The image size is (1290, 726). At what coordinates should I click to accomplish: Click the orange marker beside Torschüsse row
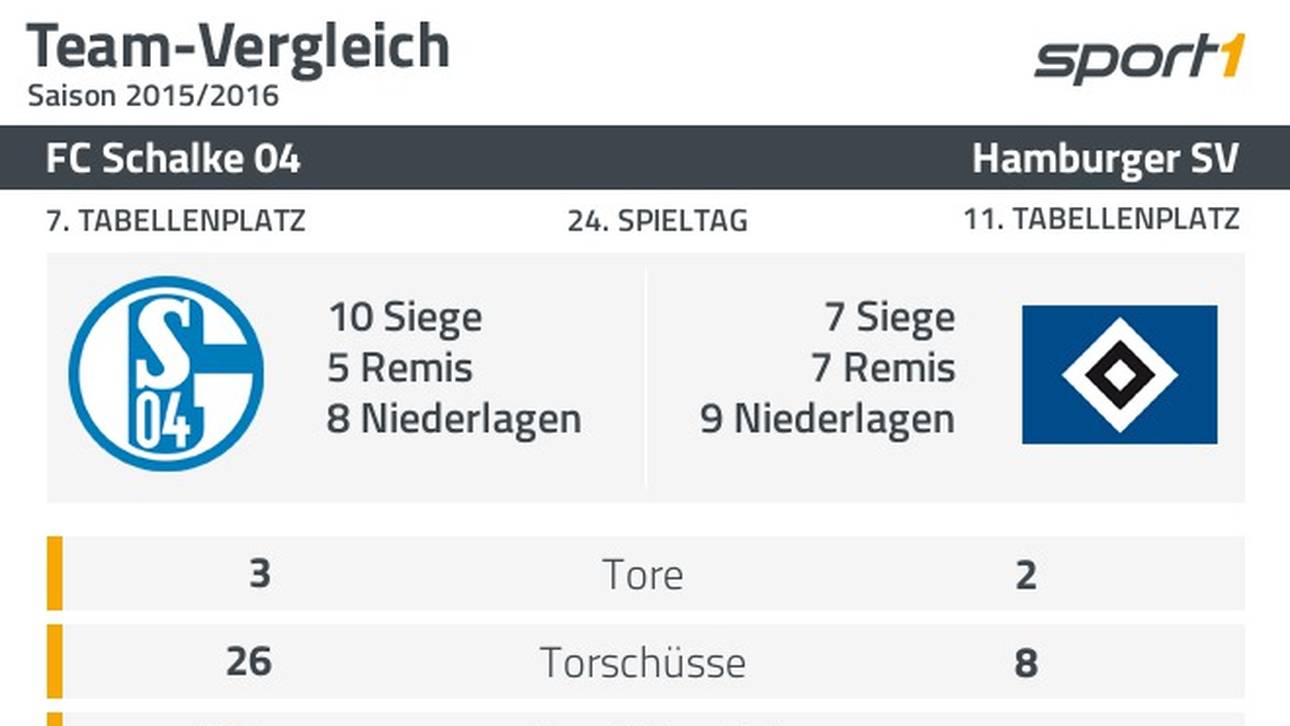pyautogui.click(x=55, y=662)
